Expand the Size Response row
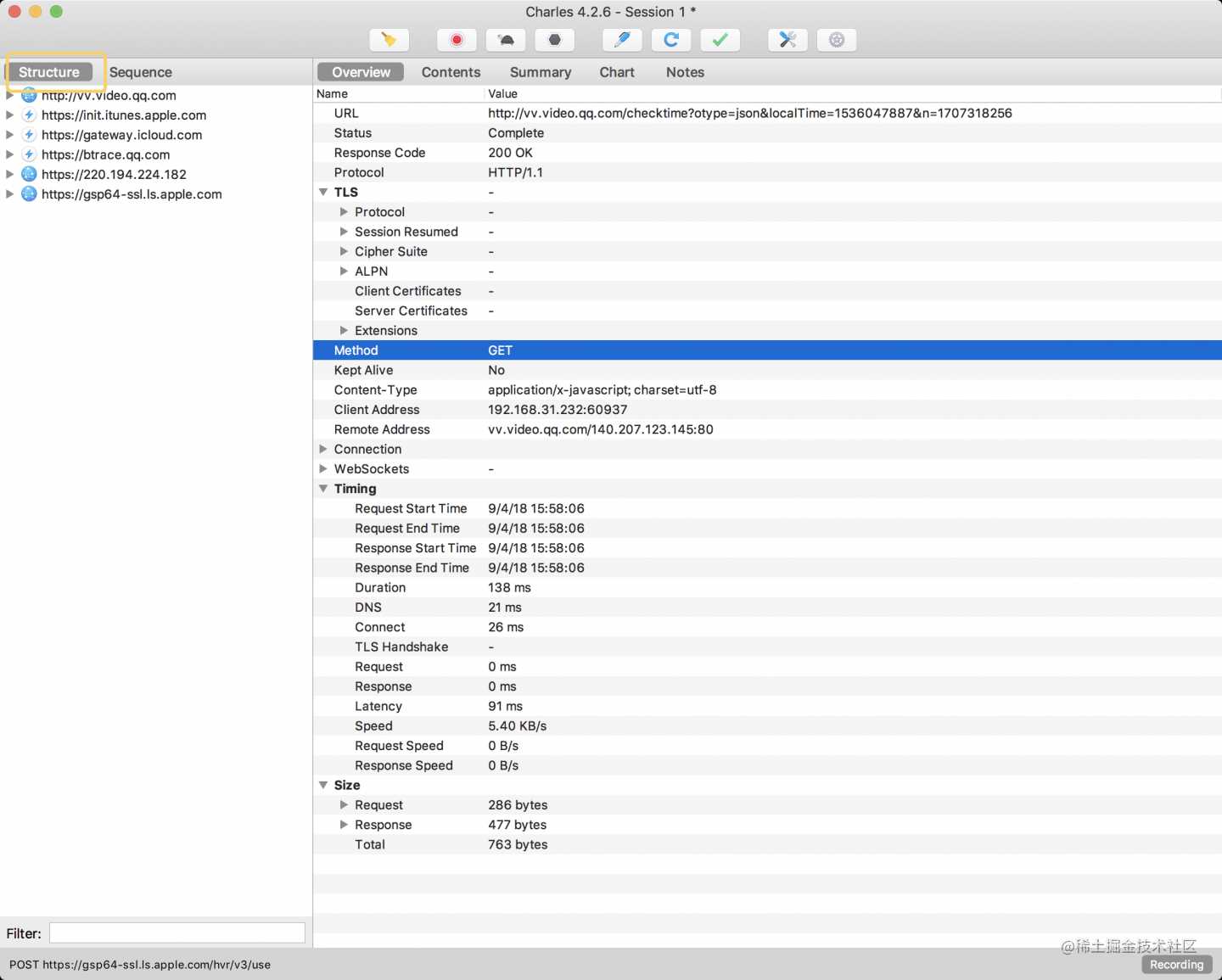 tap(344, 825)
